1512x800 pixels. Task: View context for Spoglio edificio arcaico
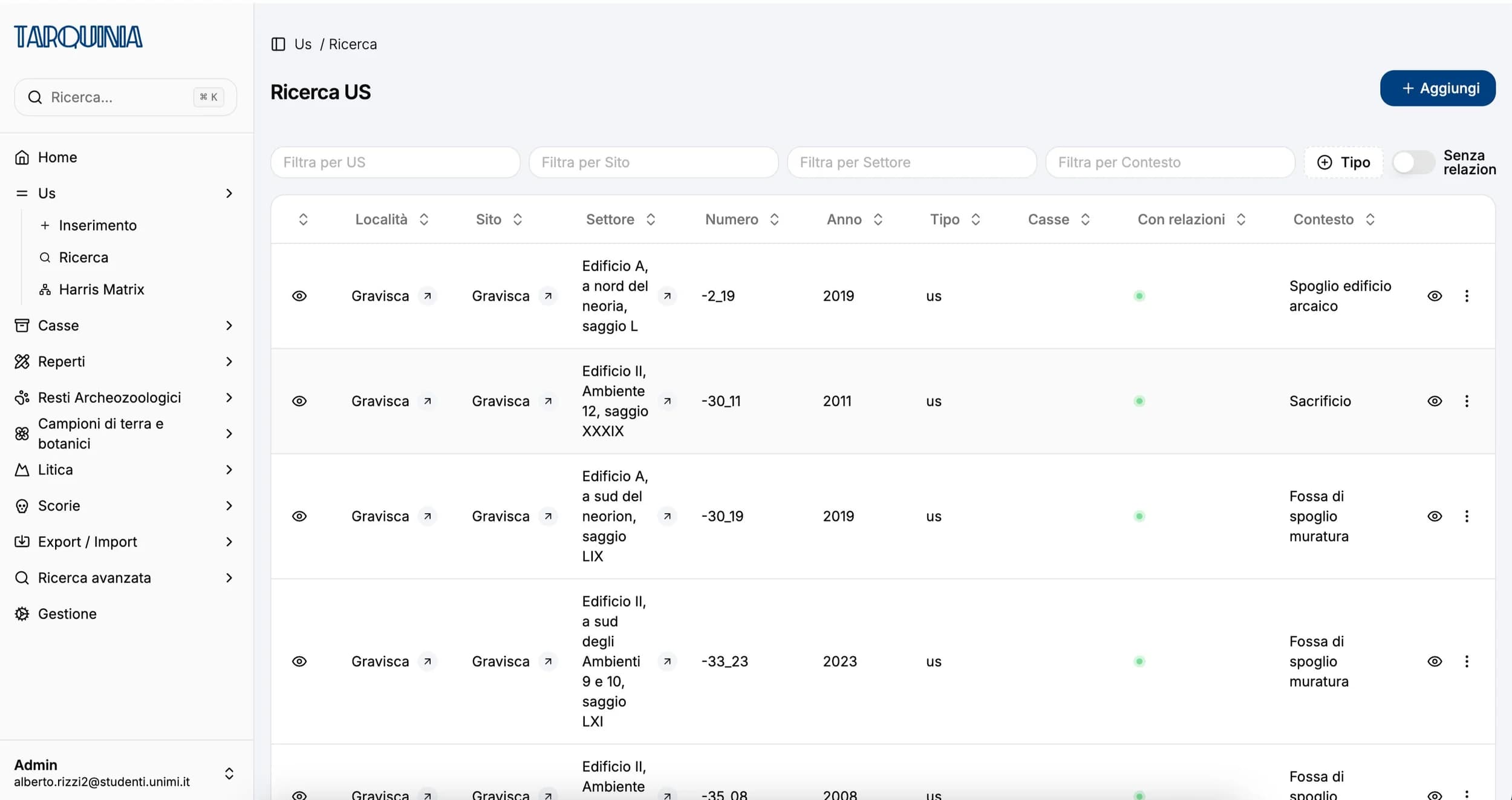point(1435,296)
